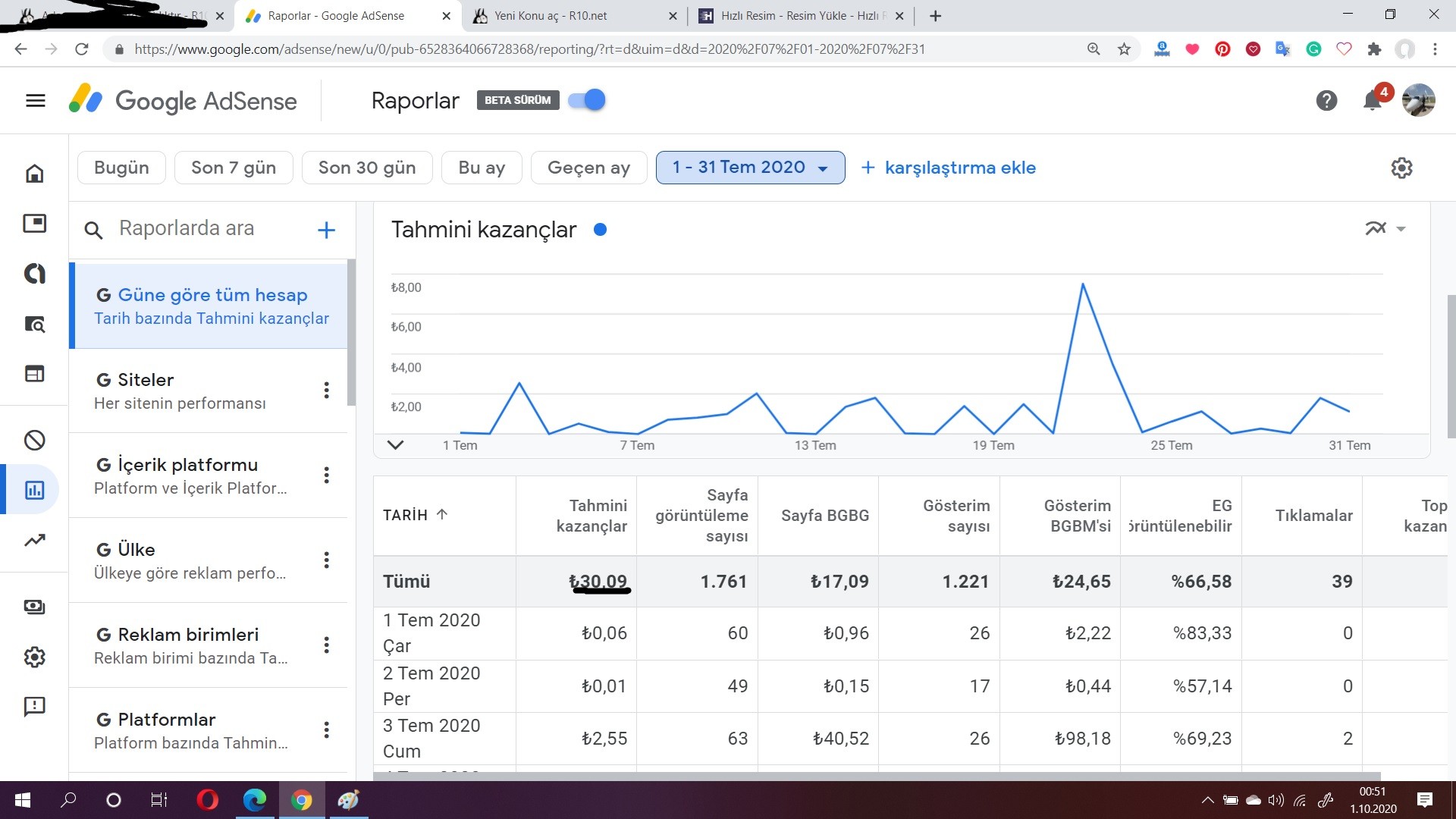The image size is (1456, 819).
Task: Open the AdSense hamburger main menu
Action: (36, 101)
